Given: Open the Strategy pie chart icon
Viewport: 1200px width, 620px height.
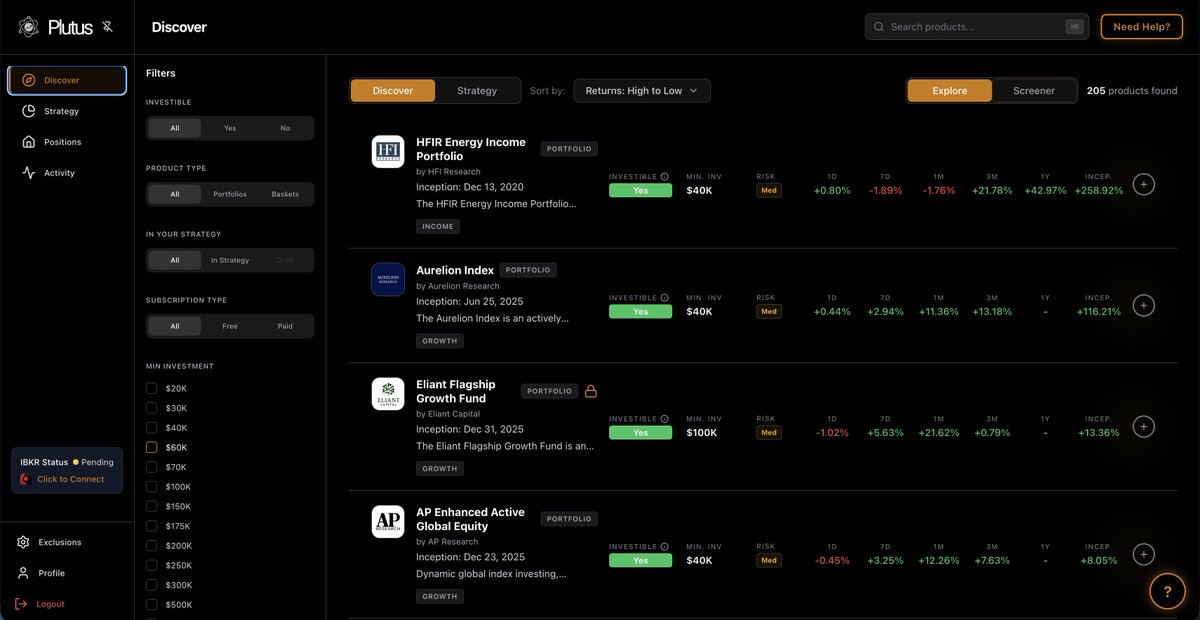Looking at the screenshot, I should coord(29,111).
